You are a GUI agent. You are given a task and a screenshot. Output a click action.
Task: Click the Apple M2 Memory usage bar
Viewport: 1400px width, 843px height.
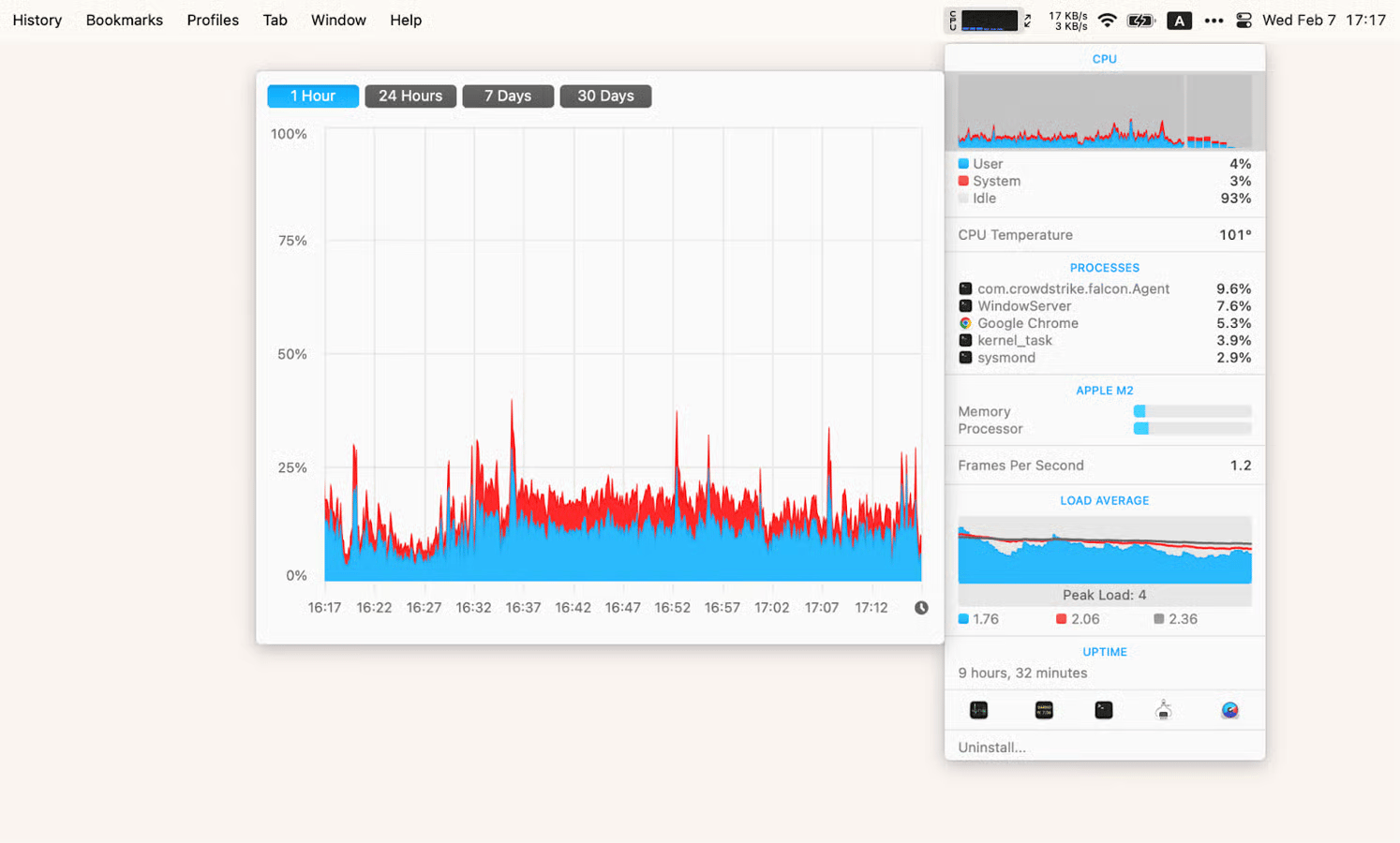tap(1192, 412)
